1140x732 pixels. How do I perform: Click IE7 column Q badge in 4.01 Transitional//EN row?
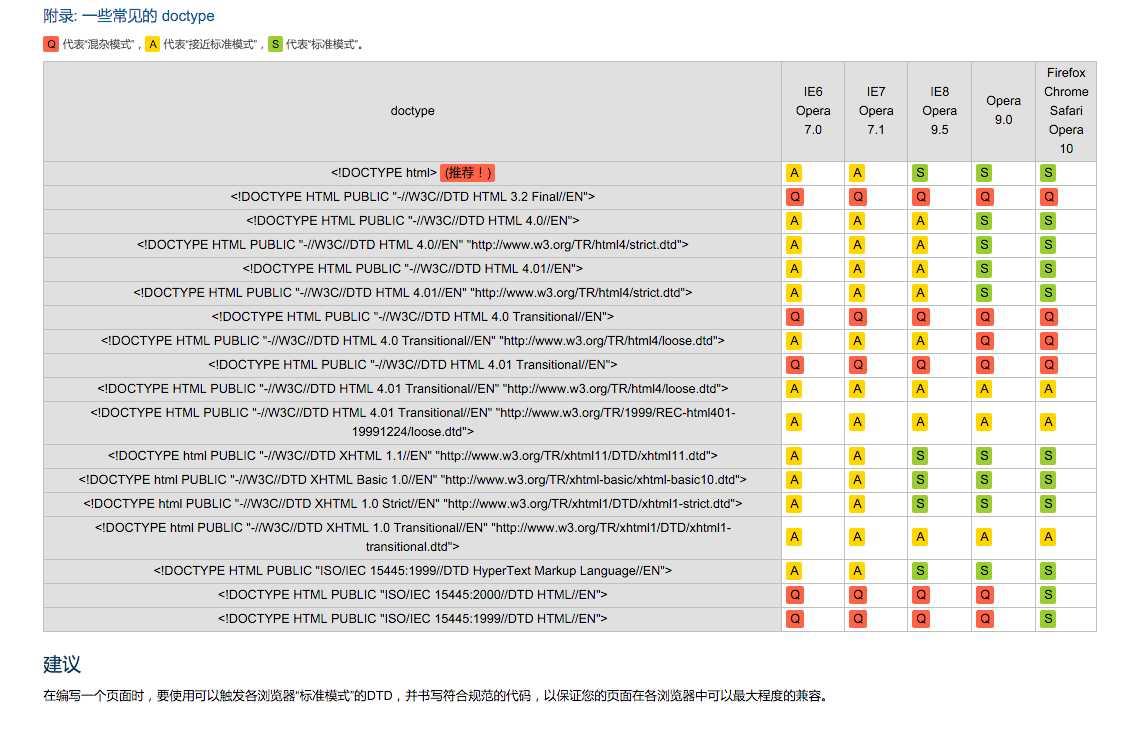point(858,365)
